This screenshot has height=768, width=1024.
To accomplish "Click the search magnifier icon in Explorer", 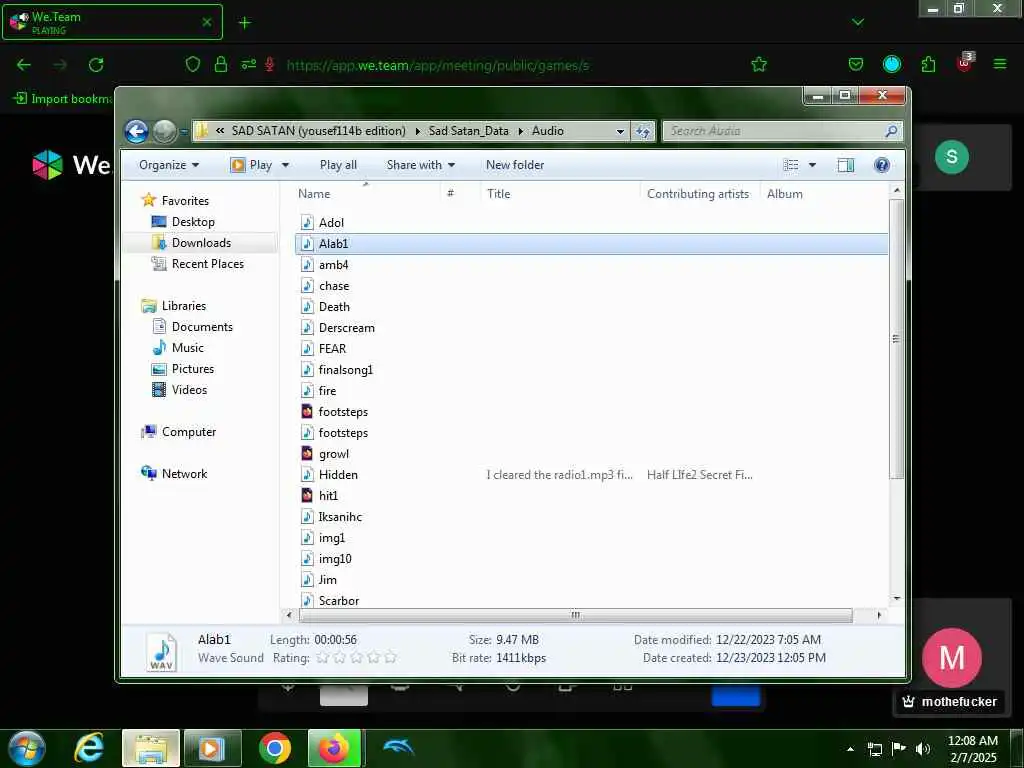I will coord(891,131).
